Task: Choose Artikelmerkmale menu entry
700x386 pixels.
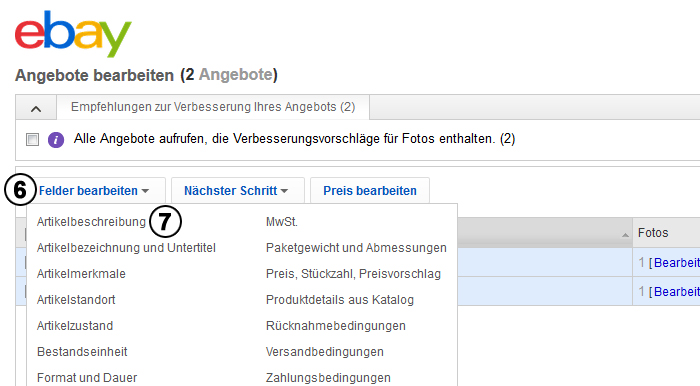Action: point(81,274)
